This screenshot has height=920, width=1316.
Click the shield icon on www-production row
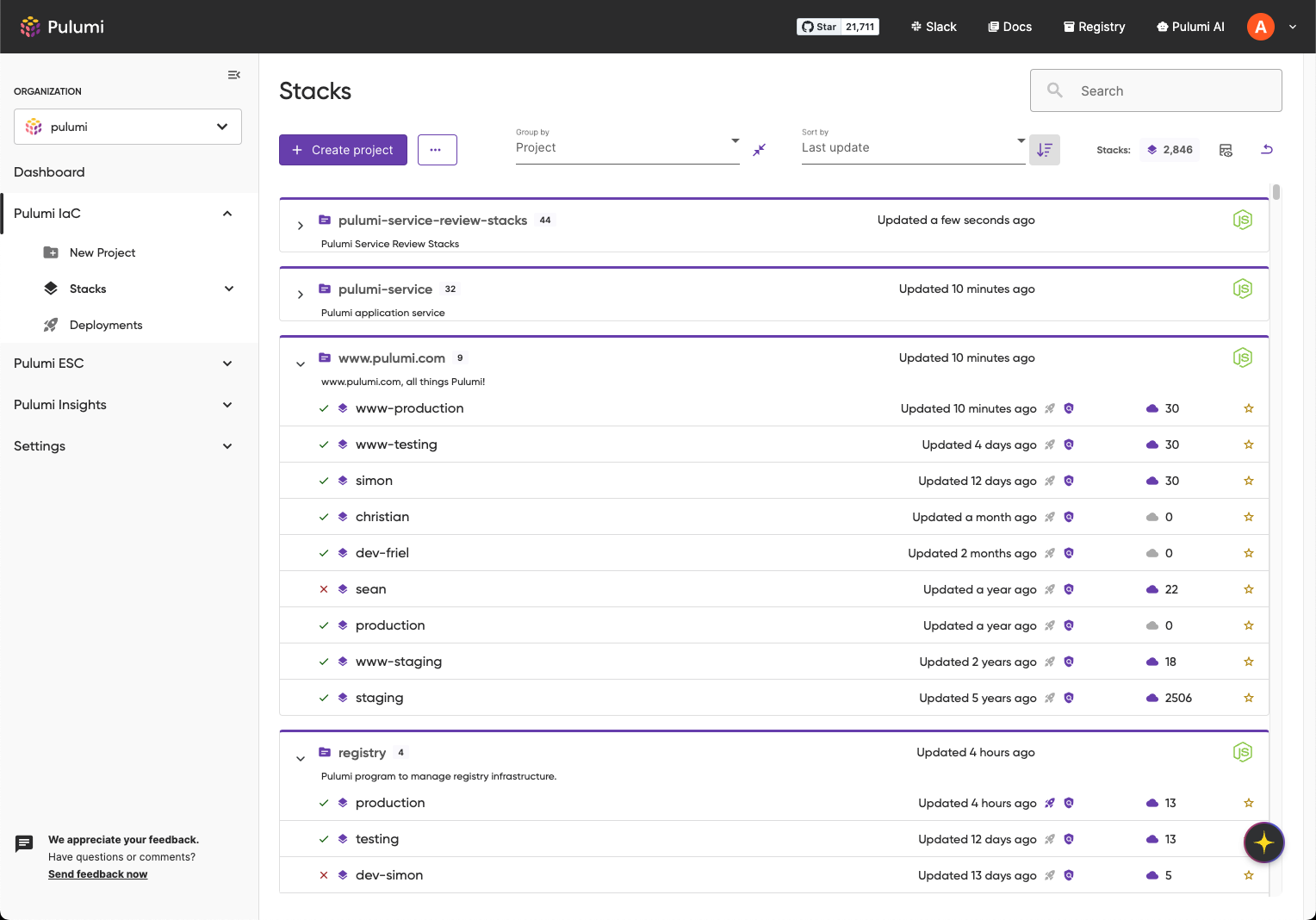point(1069,408)
